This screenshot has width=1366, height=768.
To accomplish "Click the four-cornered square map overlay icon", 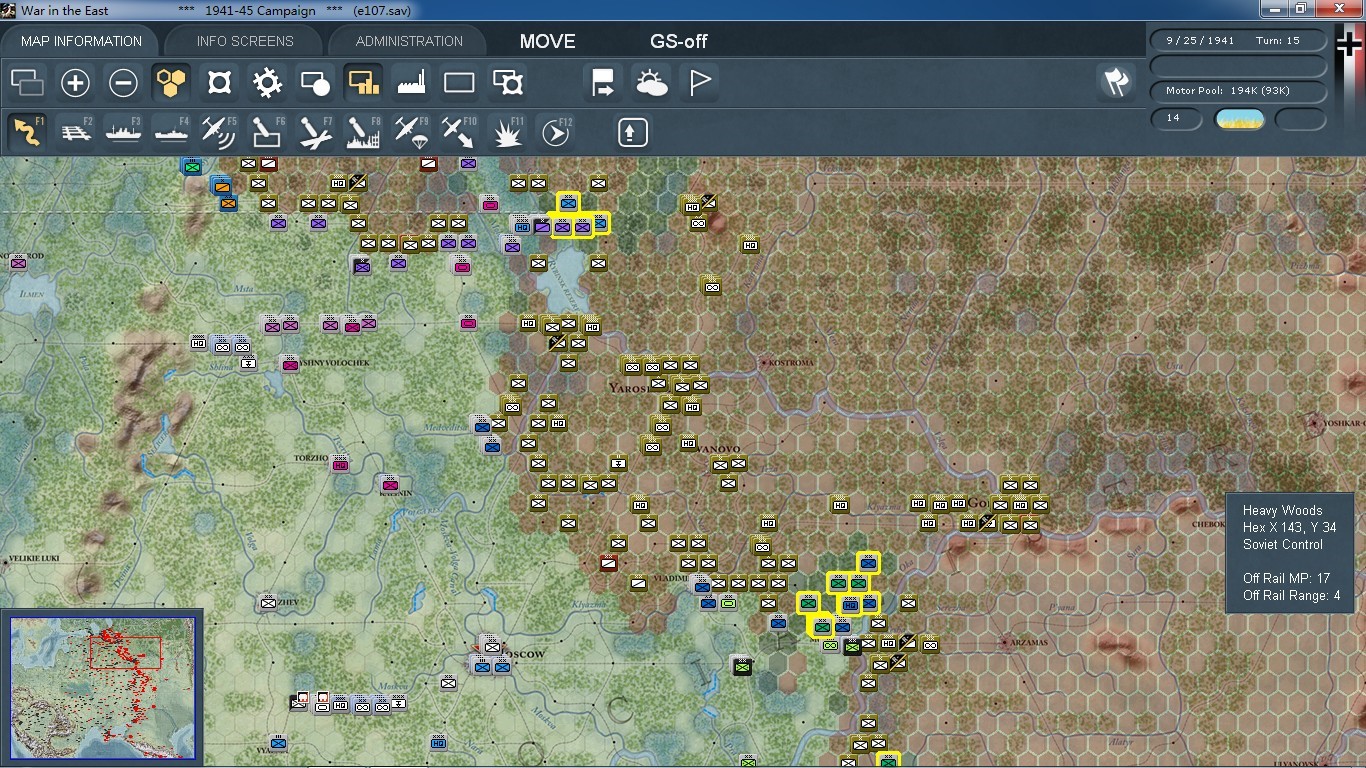I will click(219, 82).
